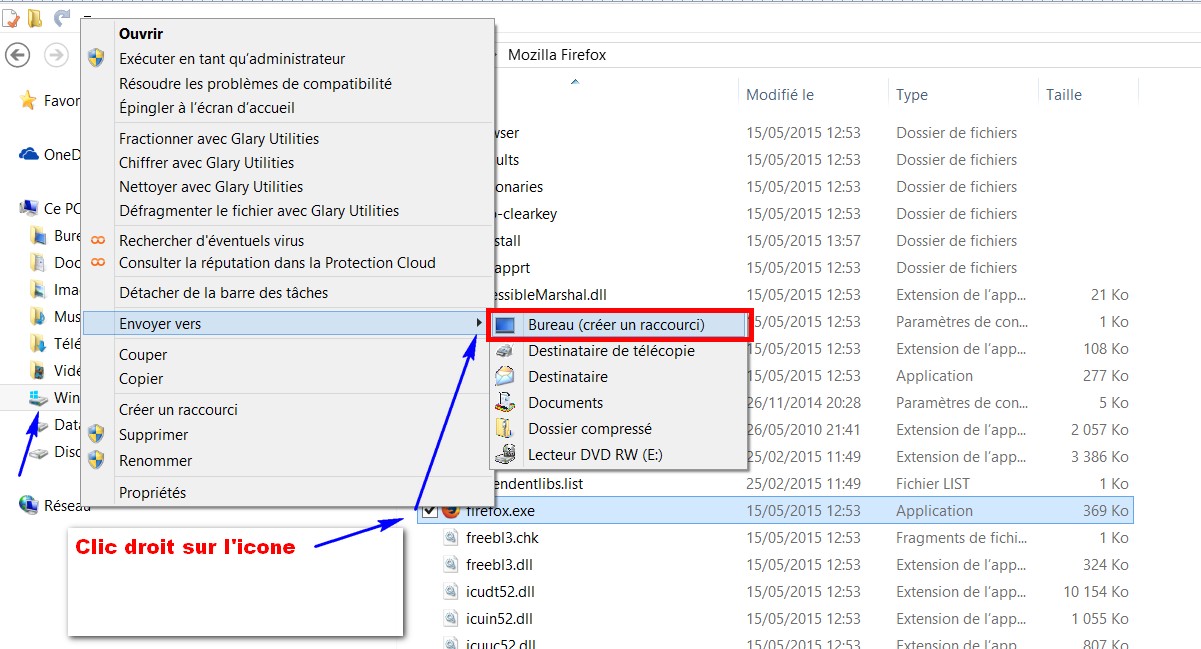The height and width of the screenshot is (649, 1201).
Task: Click the undo arrow icon in title bar
Action: pyautogui.click(x=62, y=17)
